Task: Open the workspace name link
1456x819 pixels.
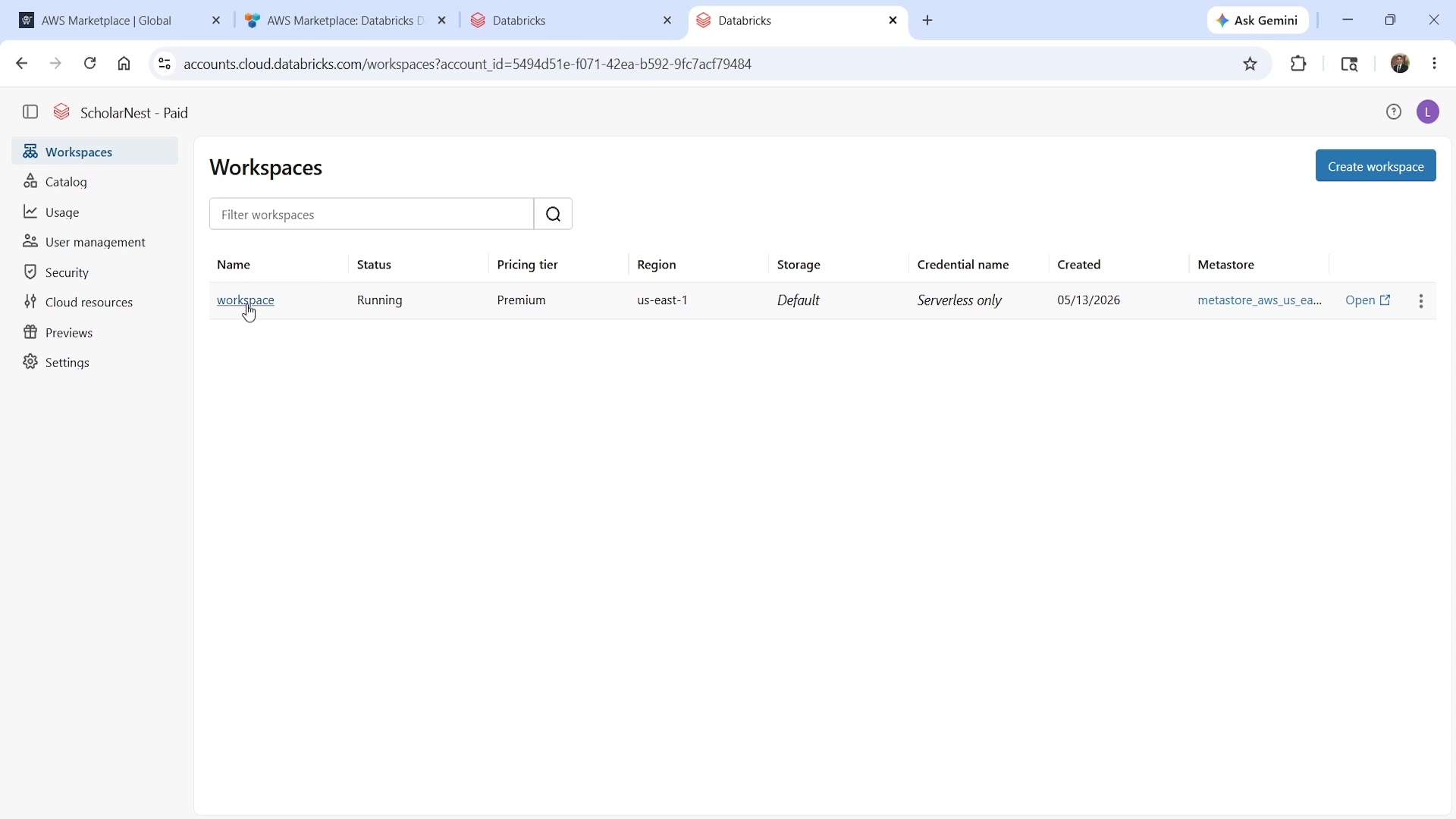Action: [x=246, y=300]
